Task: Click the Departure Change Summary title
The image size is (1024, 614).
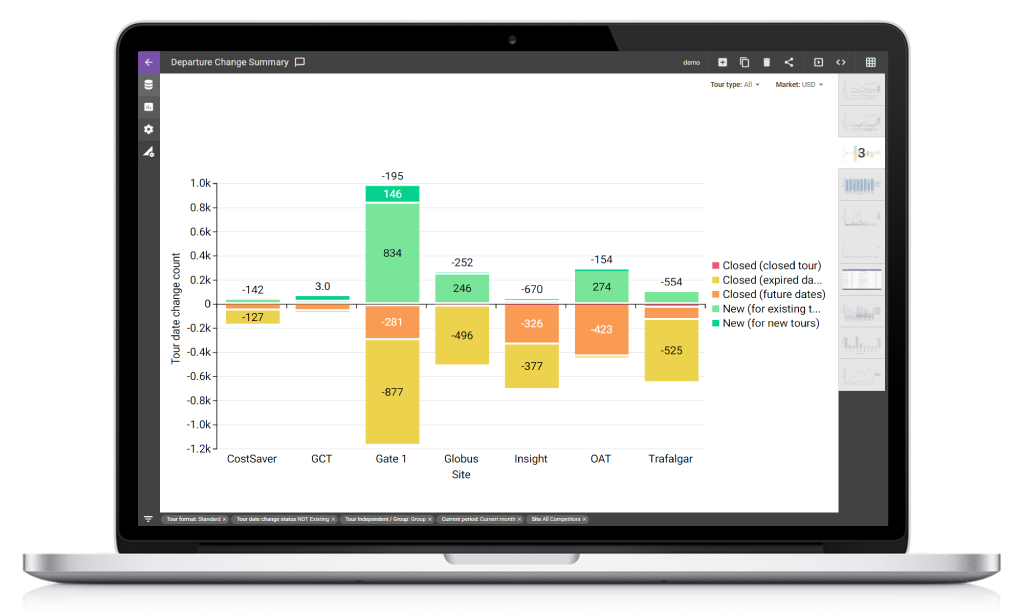Action: click(230, 62)
